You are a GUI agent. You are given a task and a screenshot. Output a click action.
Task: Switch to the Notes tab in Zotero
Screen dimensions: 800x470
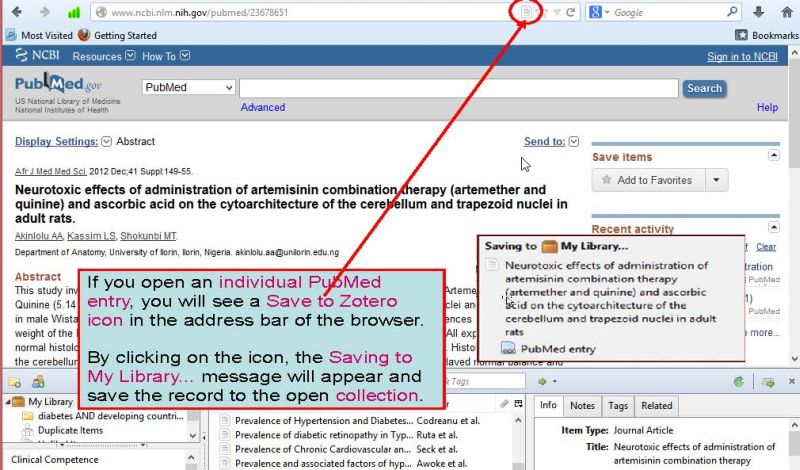pos(581,405)
